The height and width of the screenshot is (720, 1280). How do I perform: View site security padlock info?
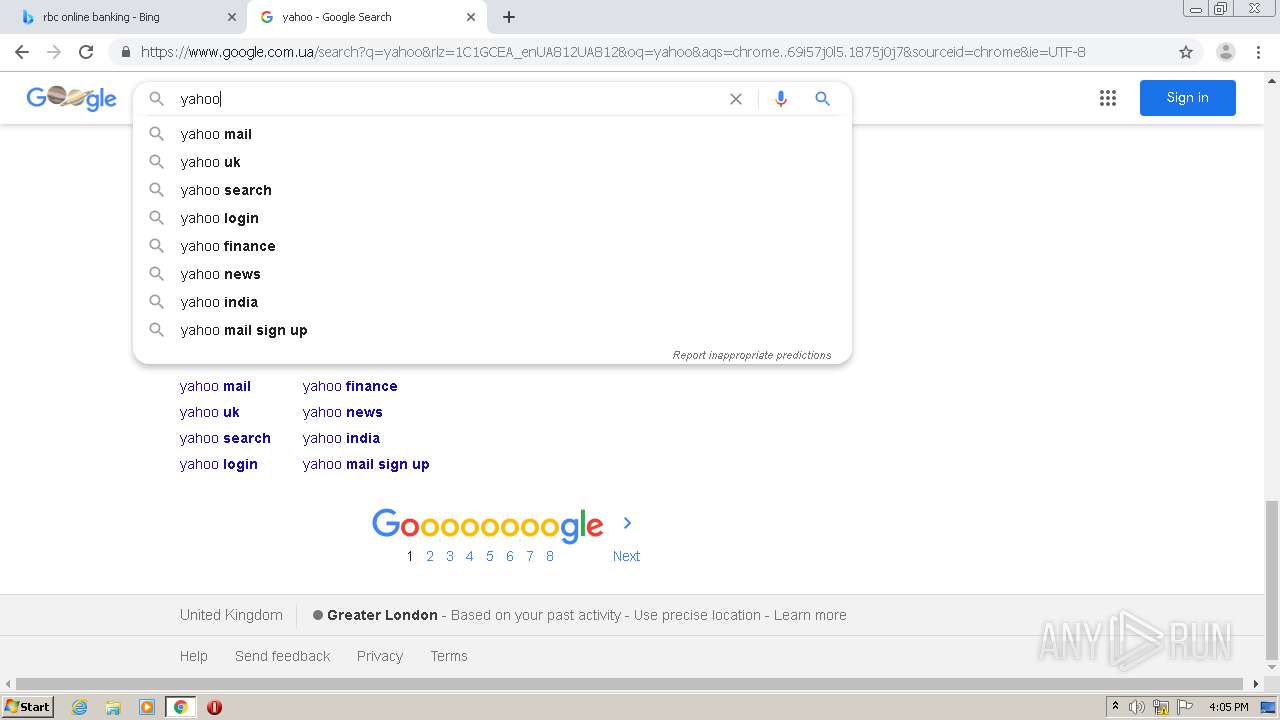125,52
